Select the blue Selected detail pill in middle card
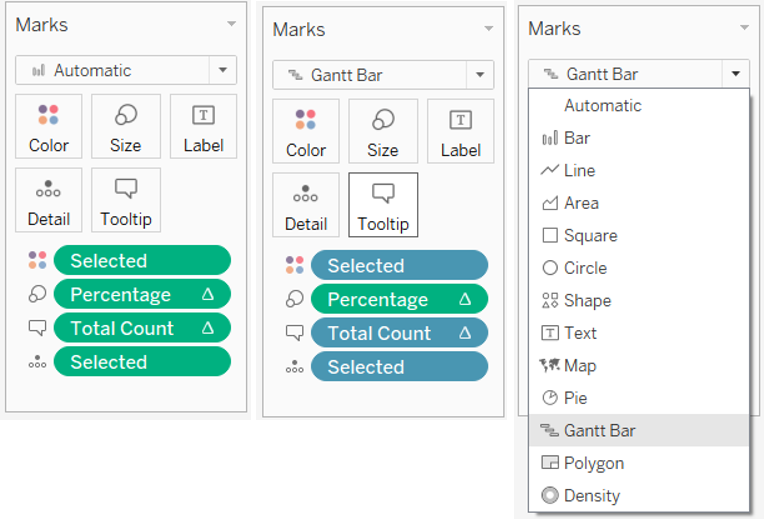This screenshot has width=764, height=519. 400,366
